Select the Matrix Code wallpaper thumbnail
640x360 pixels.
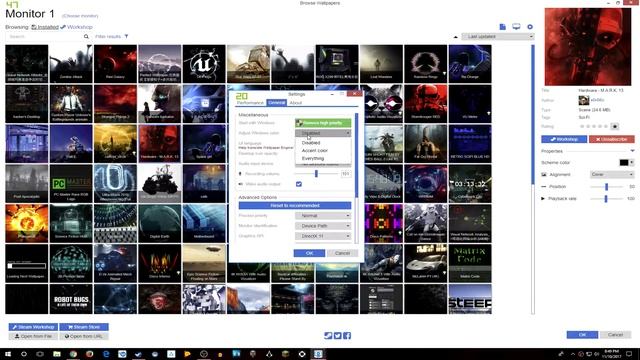470,263
